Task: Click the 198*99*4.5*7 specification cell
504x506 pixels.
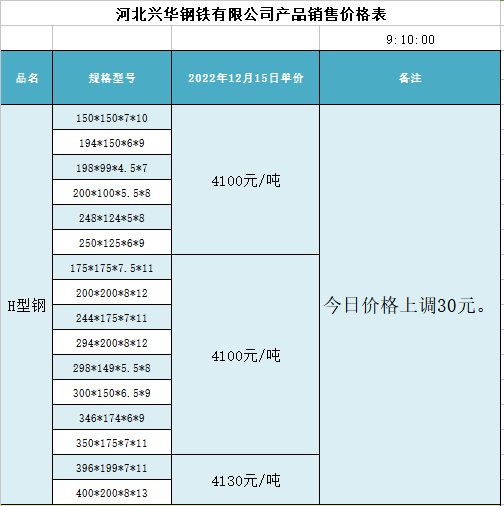Action: (x=112, y=168)
